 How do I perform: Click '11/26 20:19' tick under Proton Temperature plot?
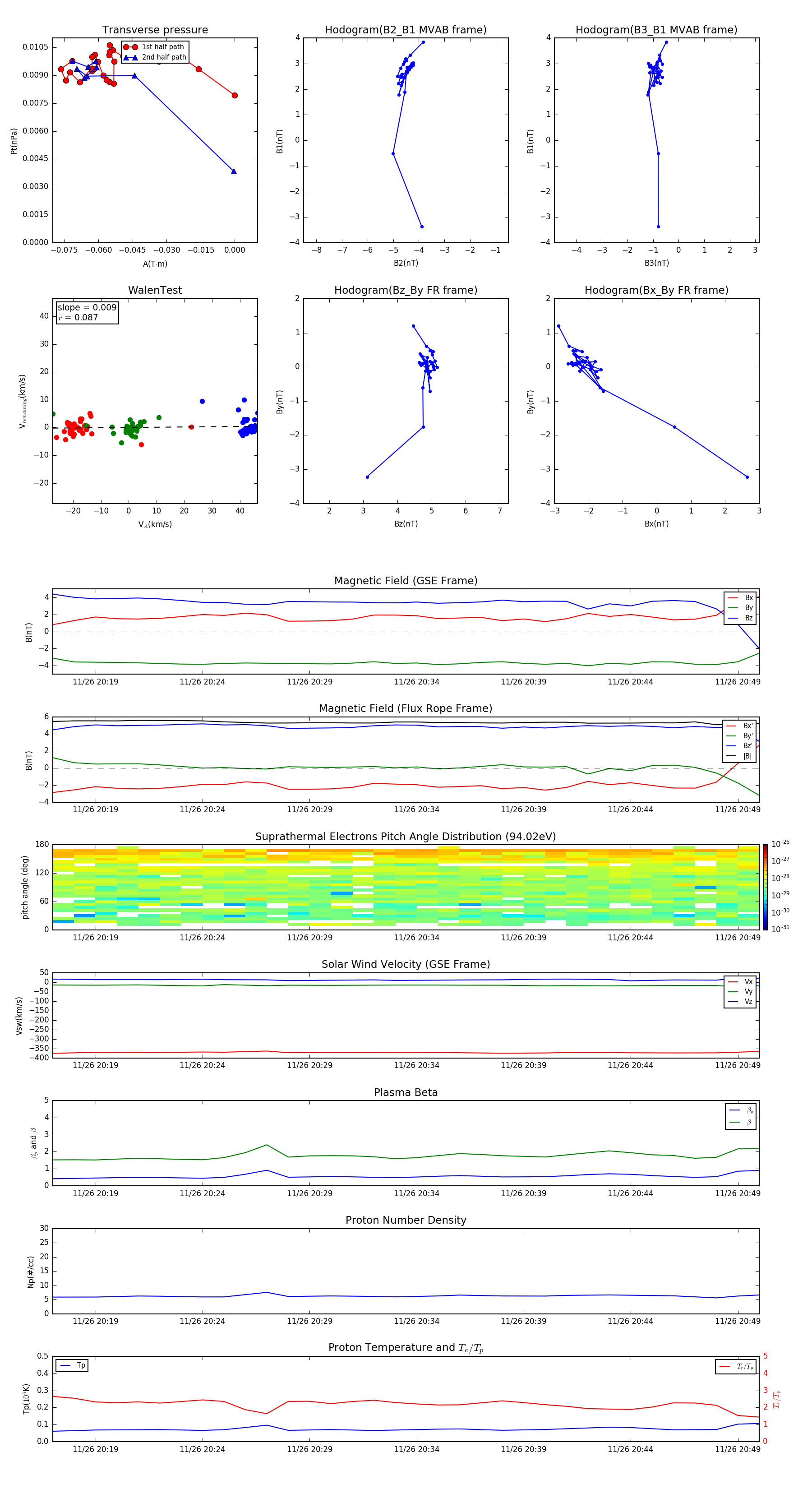(x=95, y=1449)
